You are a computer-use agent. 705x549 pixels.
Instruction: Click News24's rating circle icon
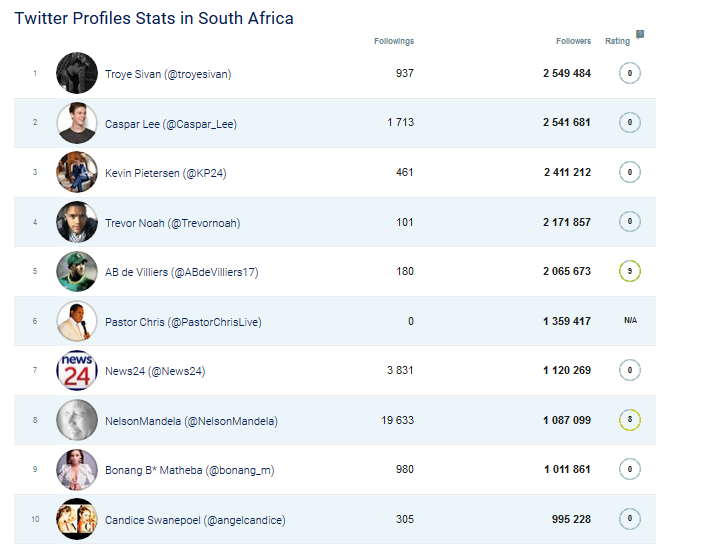629,370
